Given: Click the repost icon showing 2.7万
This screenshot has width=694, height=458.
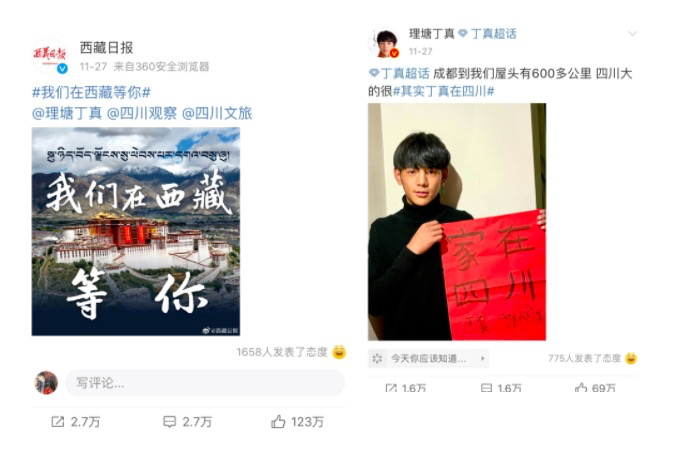Looking at the screenshot, I should (x=58, y=422).
